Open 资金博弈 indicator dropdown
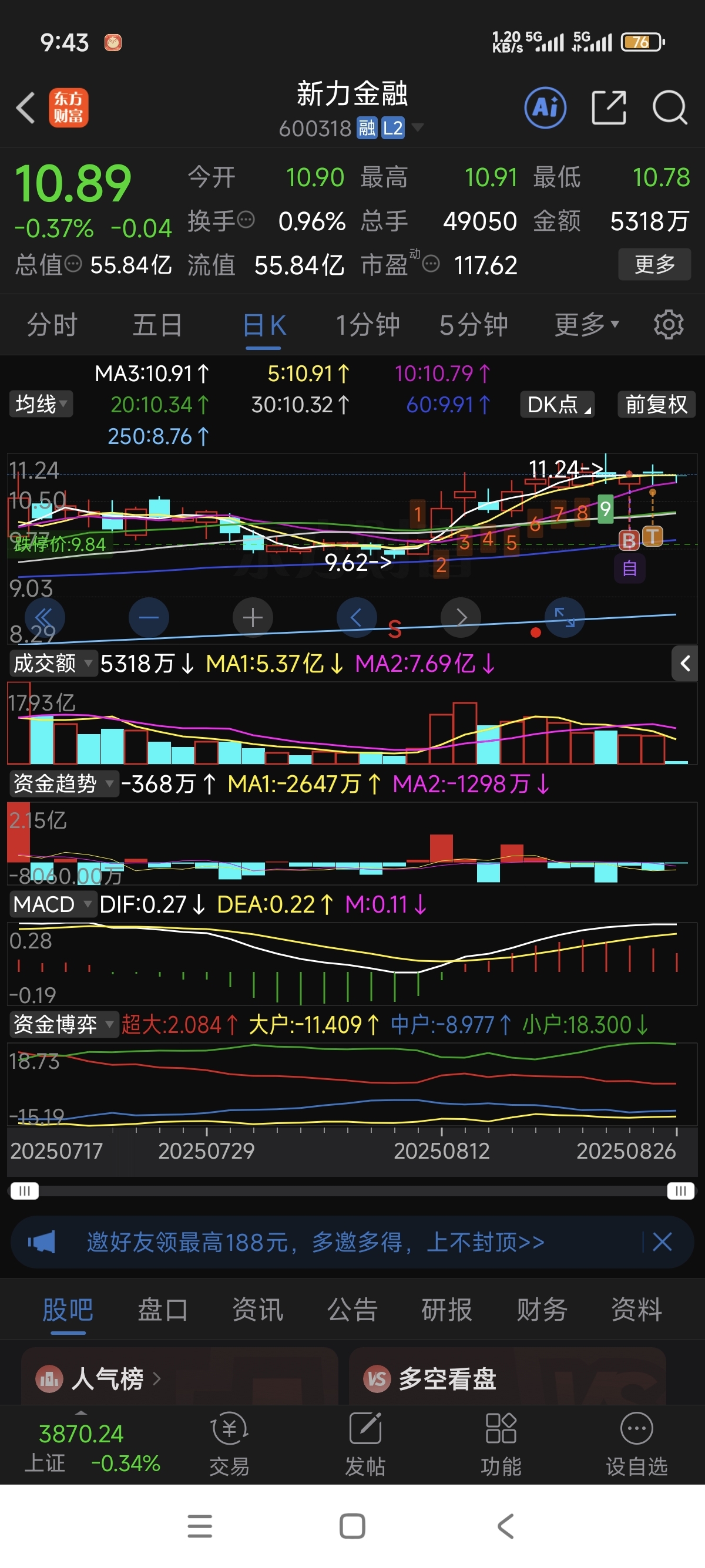This screenshot has height=1568, width=705. [x=64, y=1024]
